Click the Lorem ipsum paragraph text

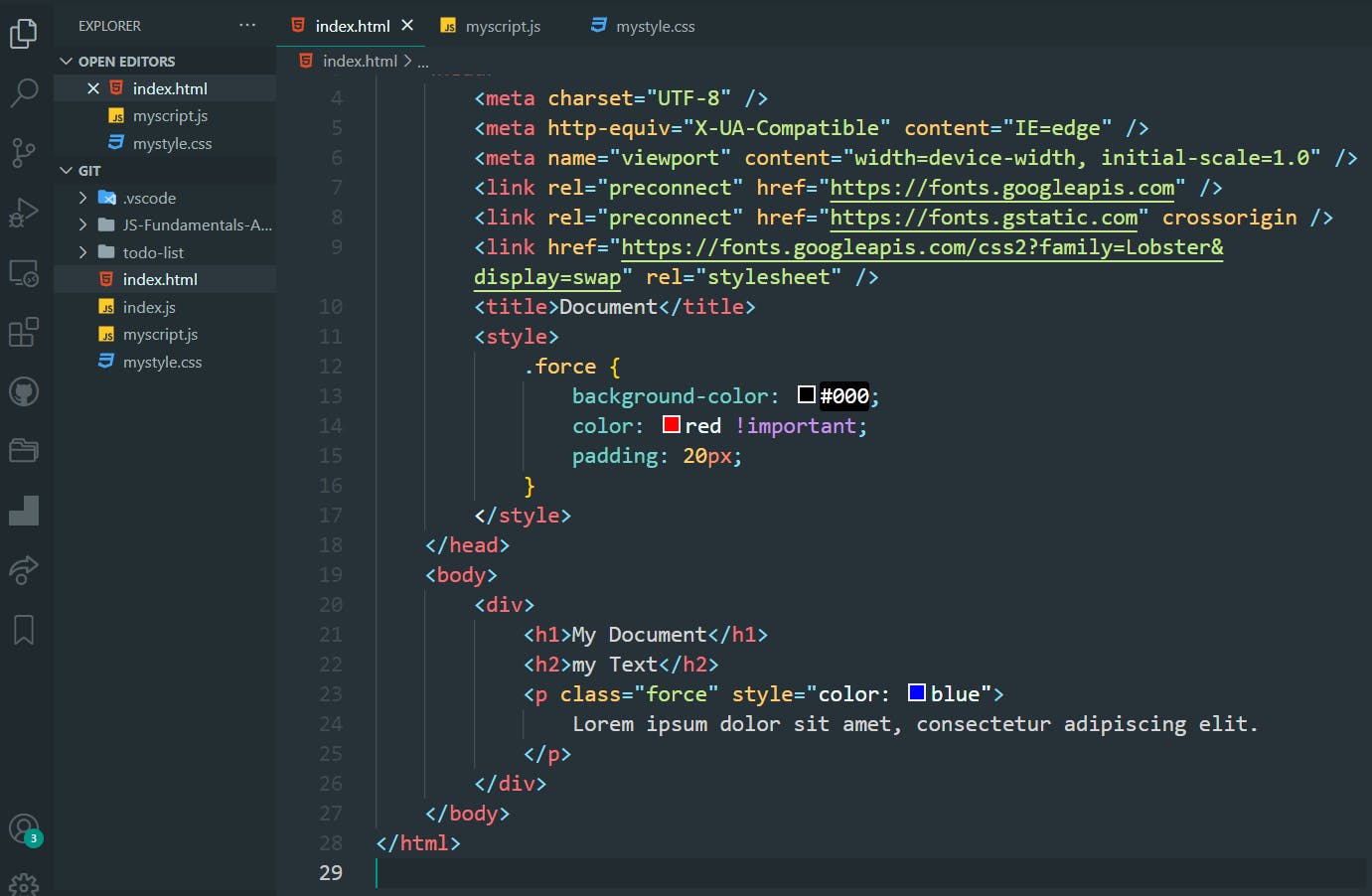pos(915,724)
